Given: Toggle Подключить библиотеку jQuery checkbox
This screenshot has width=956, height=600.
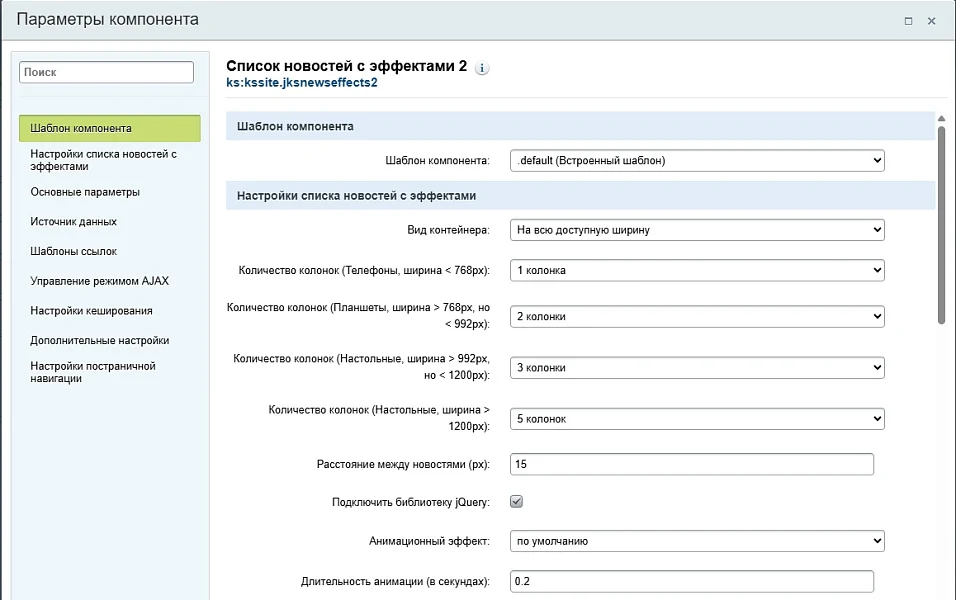Looking at the screenshot, I should [516, 502].
